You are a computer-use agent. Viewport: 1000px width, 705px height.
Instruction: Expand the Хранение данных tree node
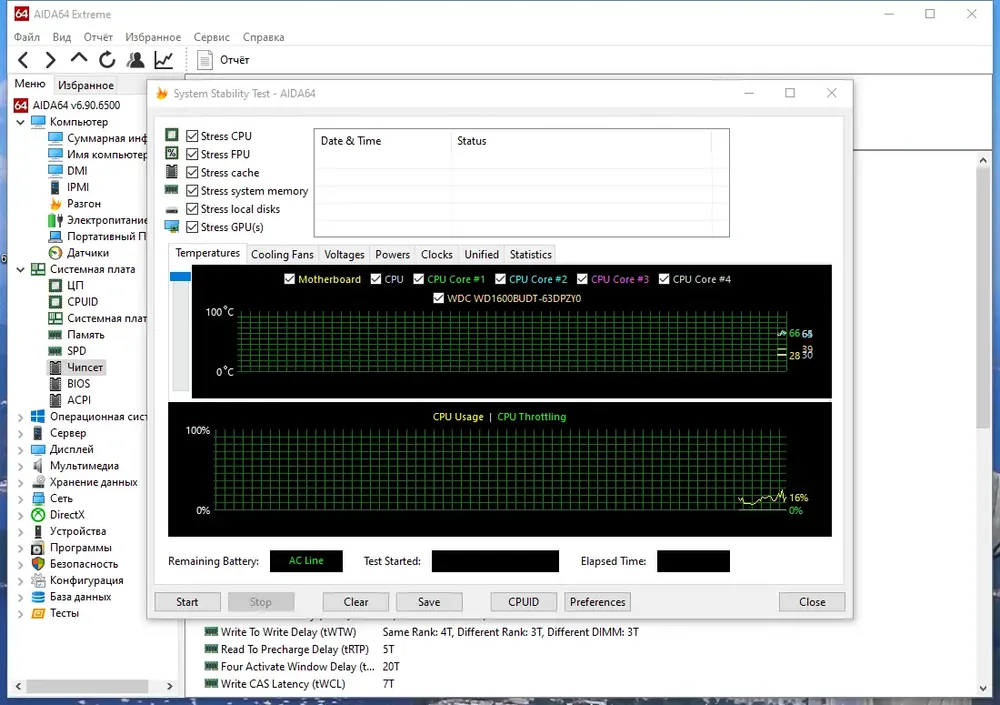point(20,482)
